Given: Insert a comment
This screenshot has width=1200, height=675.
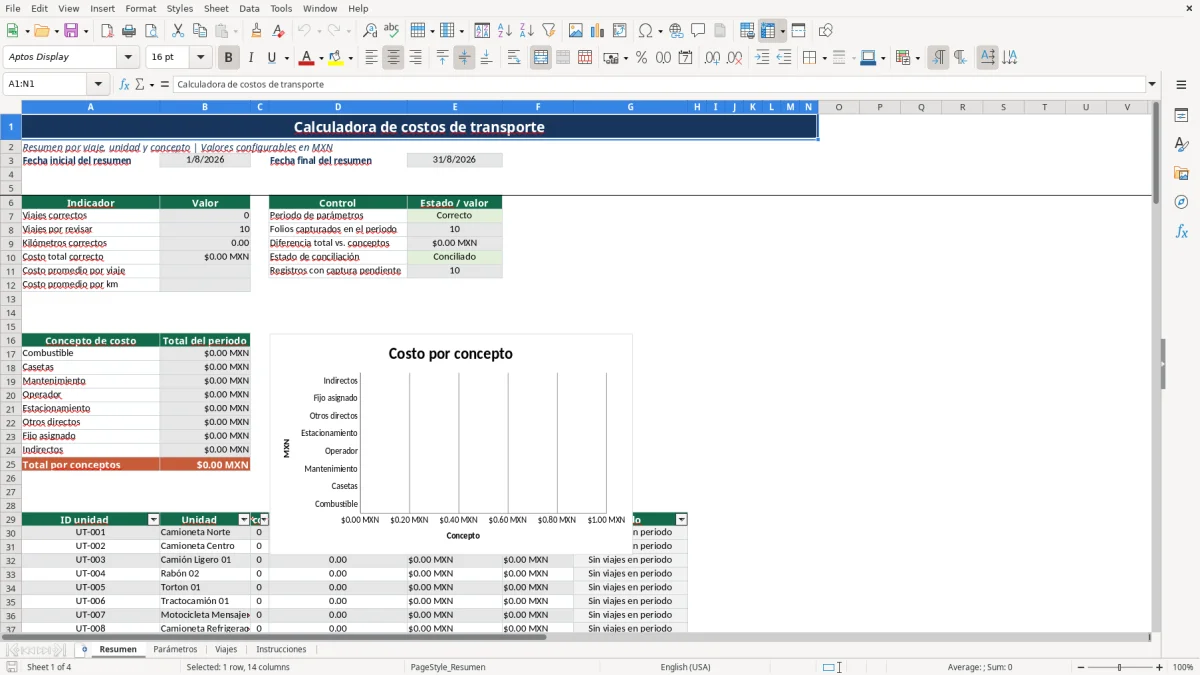Looking at the screenshot, I should tap(698, 31).
